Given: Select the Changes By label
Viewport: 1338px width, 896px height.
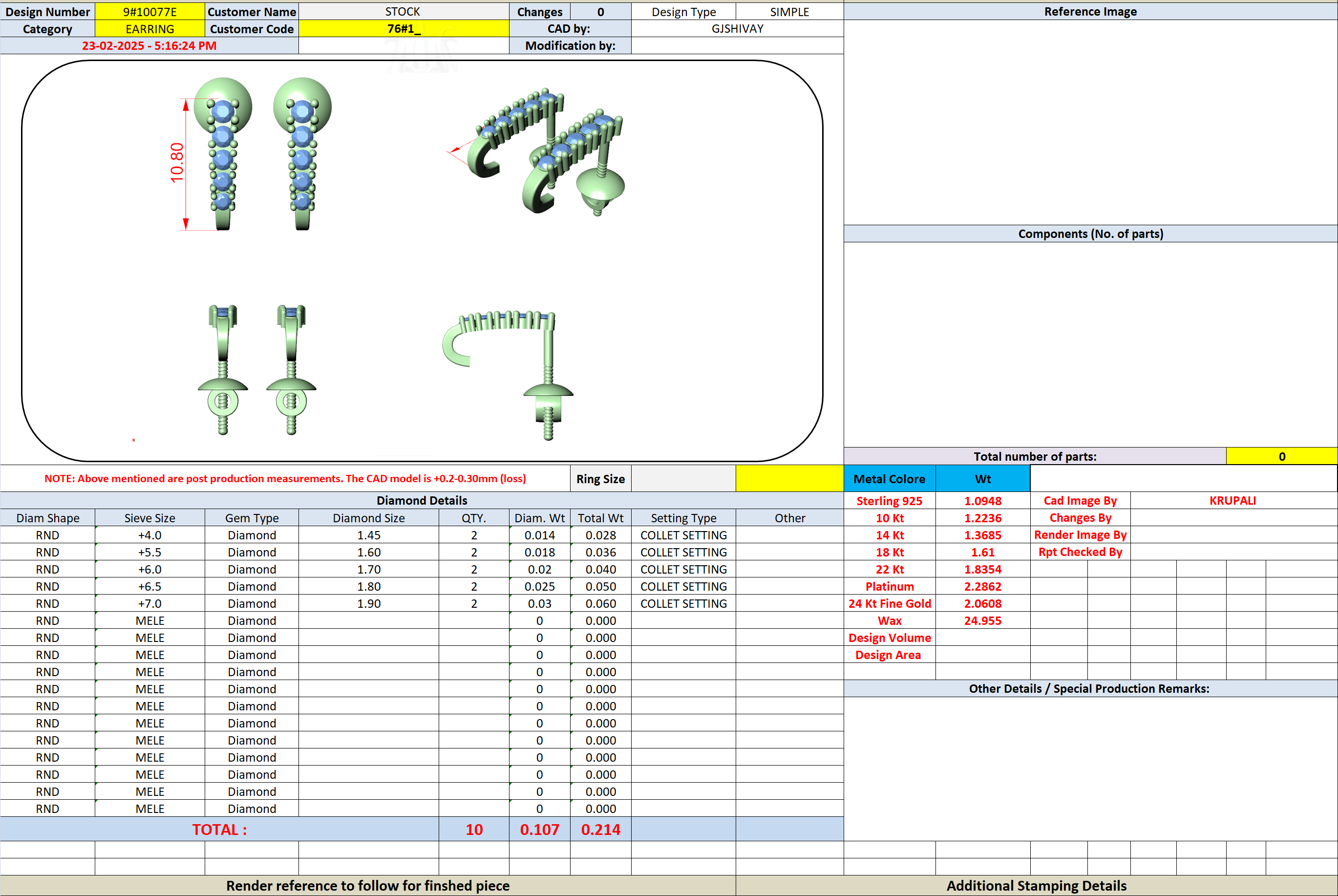Looking at the screenshot, I should [x=1081, y=518].
